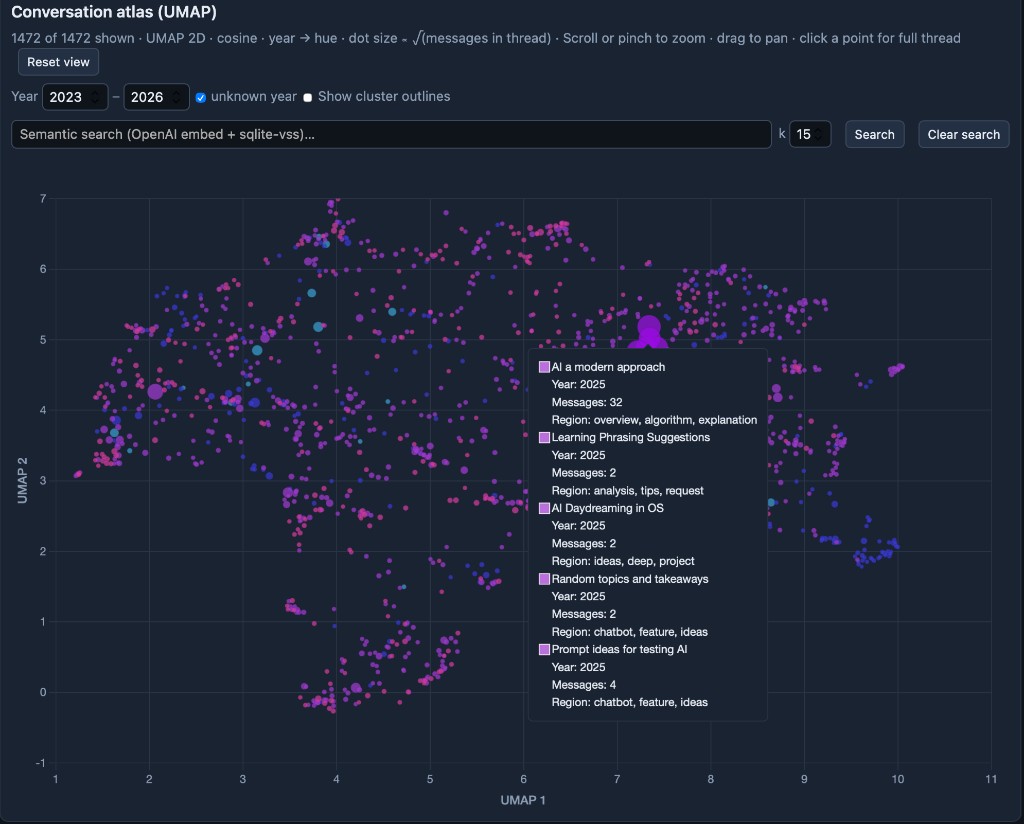Click the down arrow on the 2026 year stepper
This screenshot has width=1024, height=824.
tap(177, 101)
